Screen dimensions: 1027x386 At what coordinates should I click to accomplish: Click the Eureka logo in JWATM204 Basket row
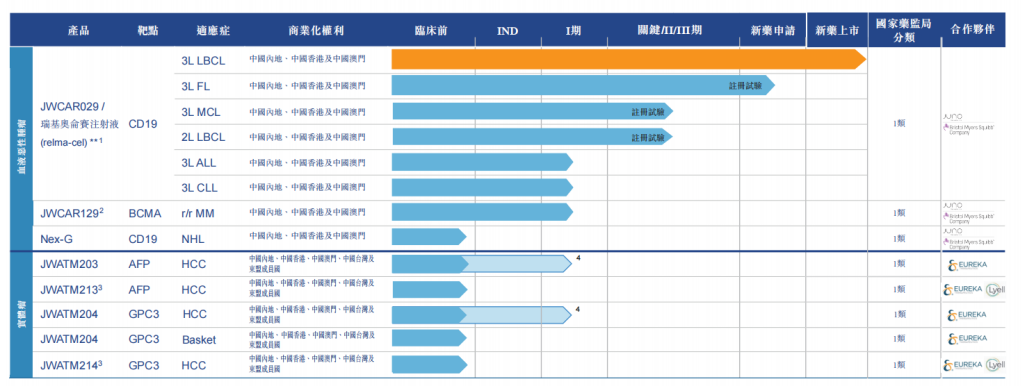click(967, 339)
